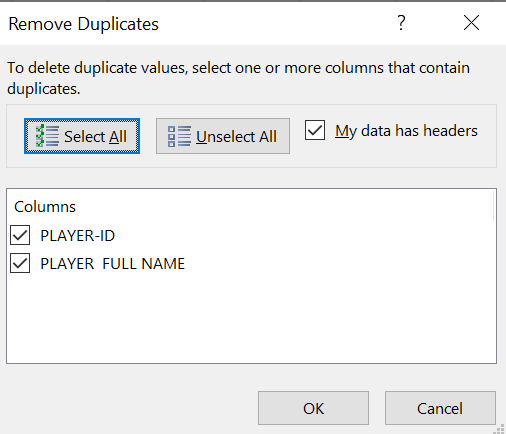Viewport: 506px width, 434px height.
Task: Open help via question mark icon
Action: [x=402, y=23]
